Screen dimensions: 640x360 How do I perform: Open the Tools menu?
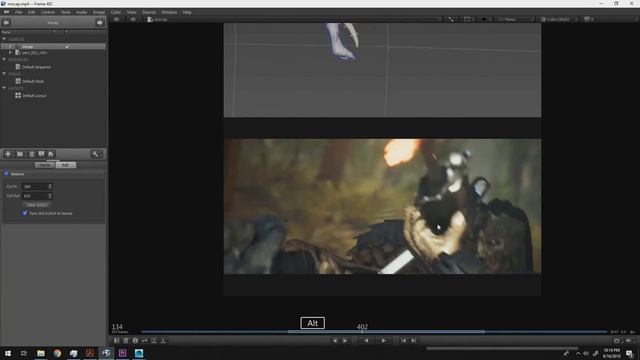coord(65,12)
